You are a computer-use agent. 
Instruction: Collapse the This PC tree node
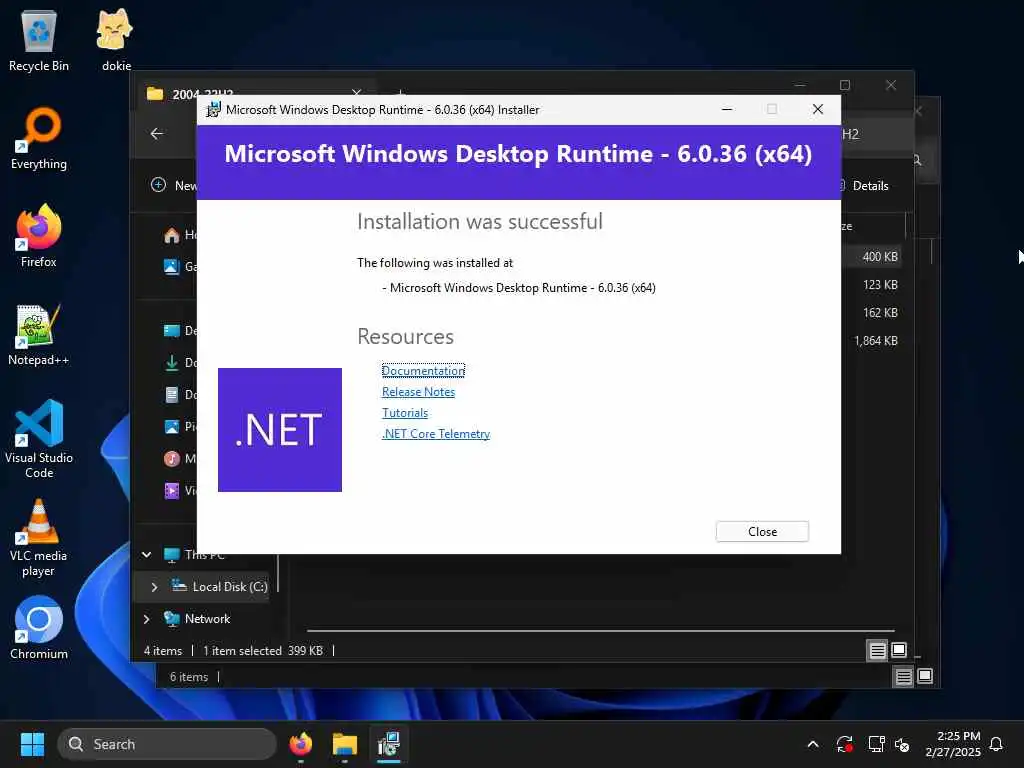pos(146,554)
